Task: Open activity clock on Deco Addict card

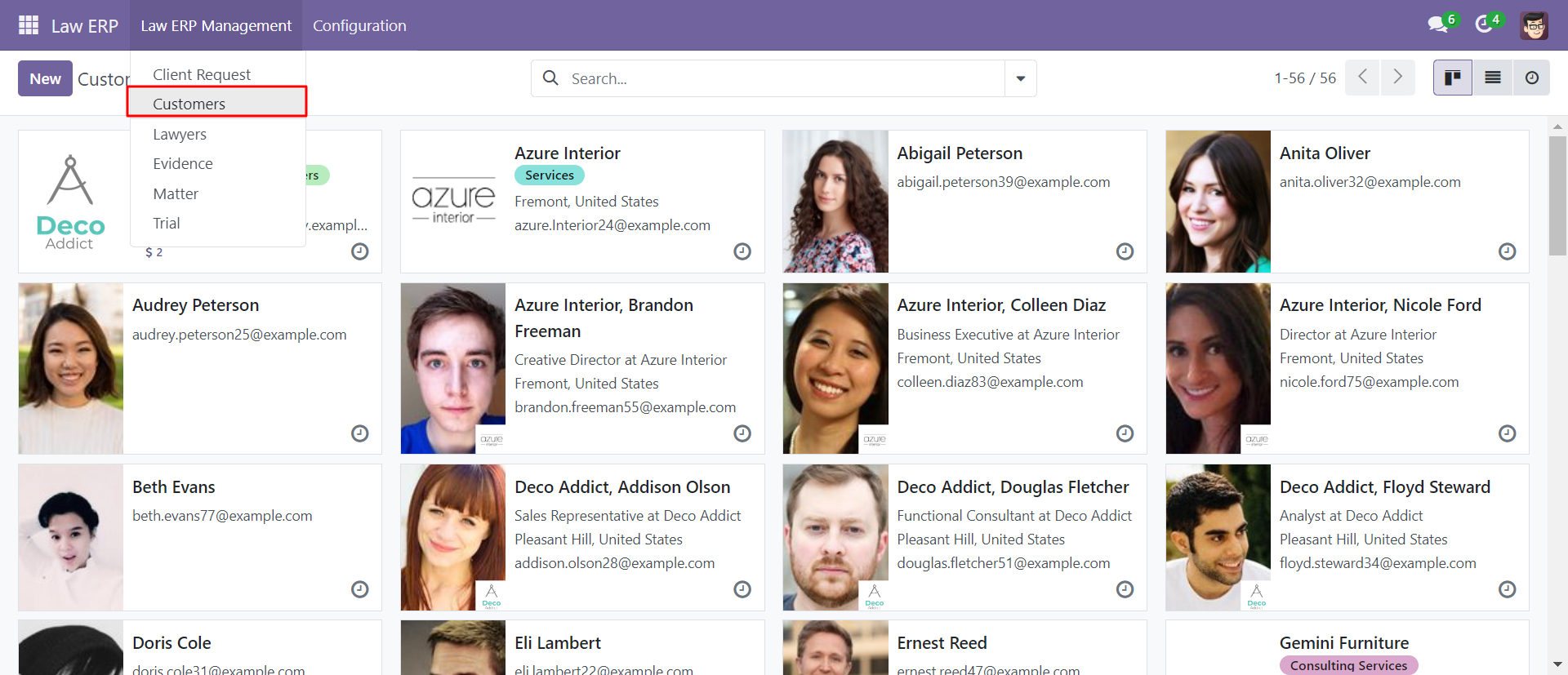Action: pos(360,251)
